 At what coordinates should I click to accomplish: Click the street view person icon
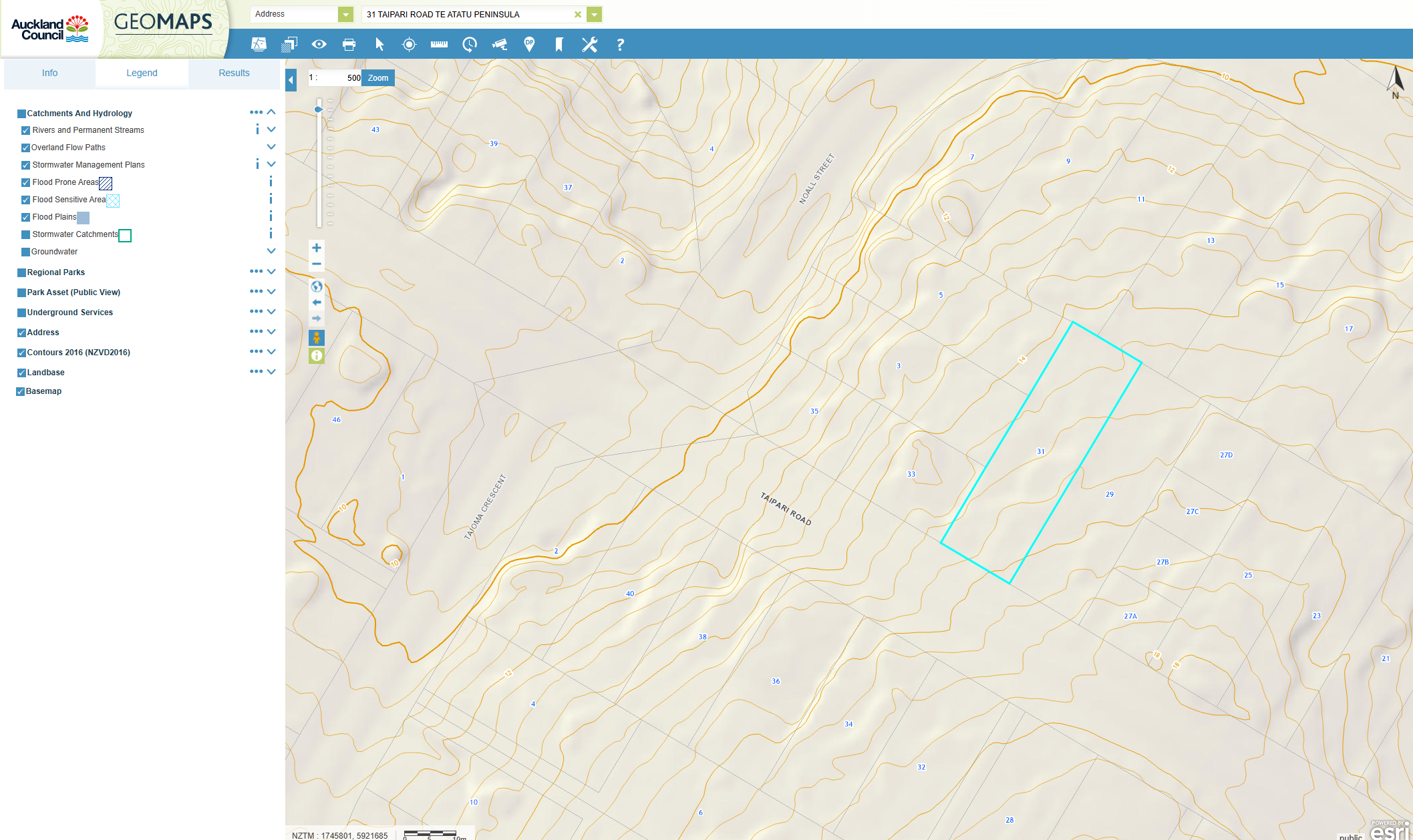(x=317, y=338)
